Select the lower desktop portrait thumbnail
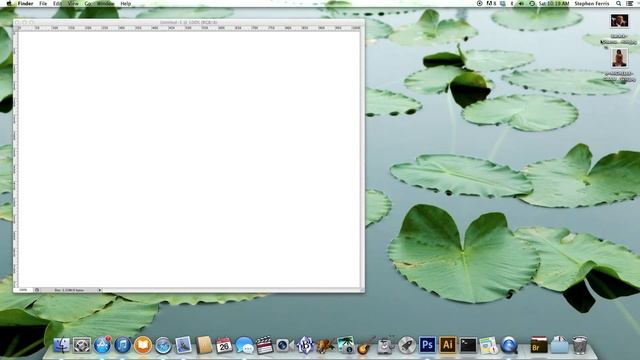This screenshot has width=640, height=360. [x=619, y=58]
